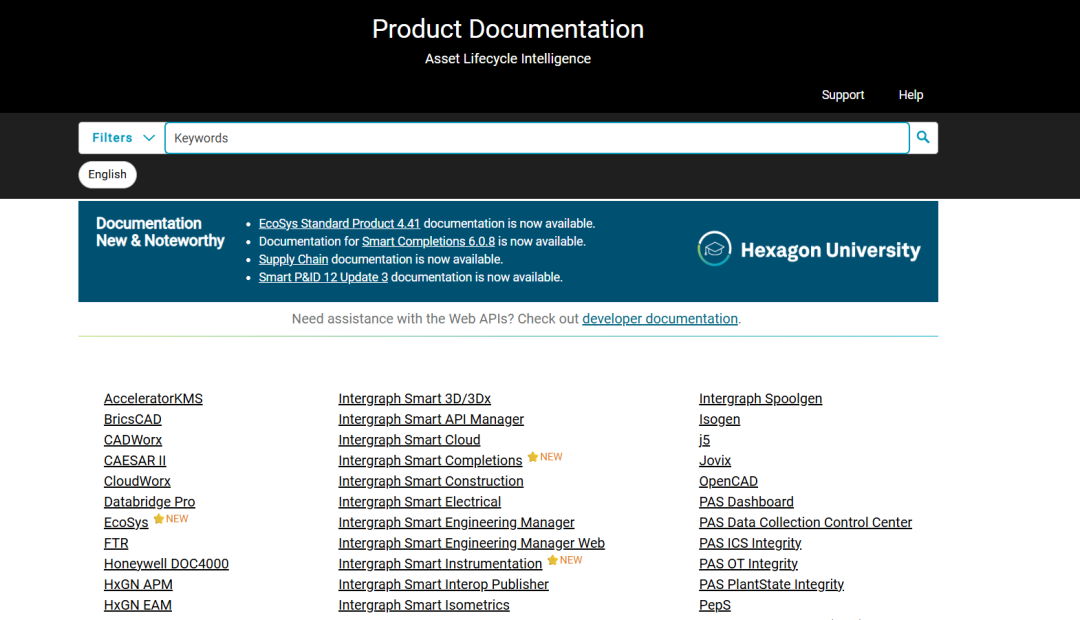This screenshot has height=620, width=1080.
Task: Open Databridge Pro documentation
Action: tap(149, 502)
